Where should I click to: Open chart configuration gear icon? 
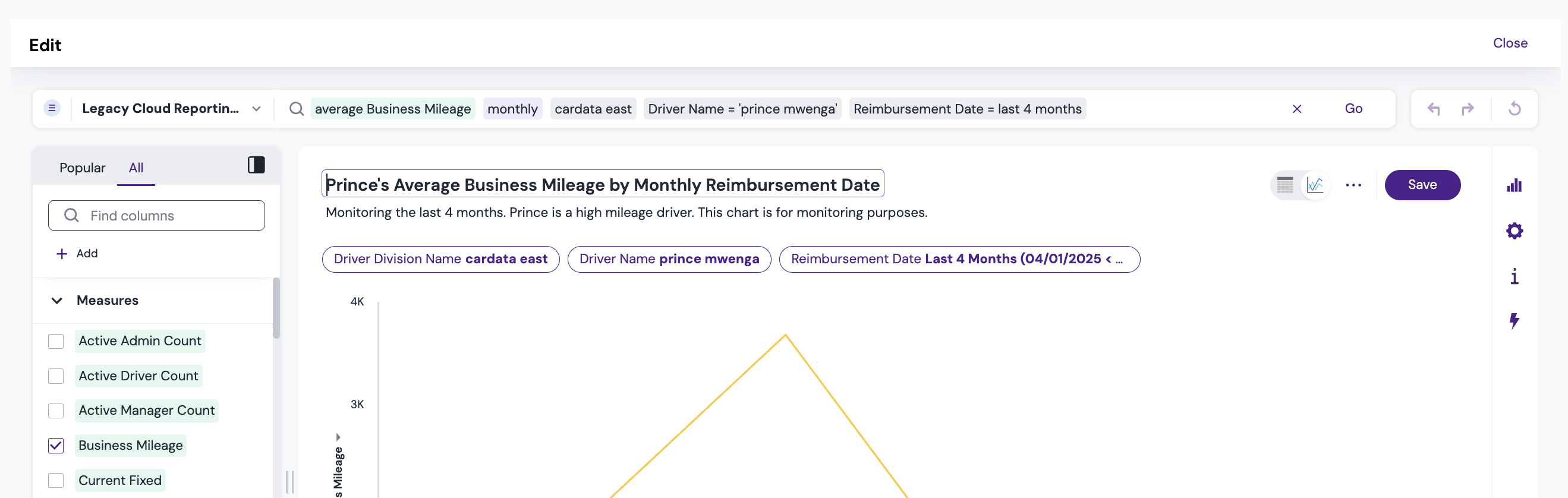point(1514,231)
